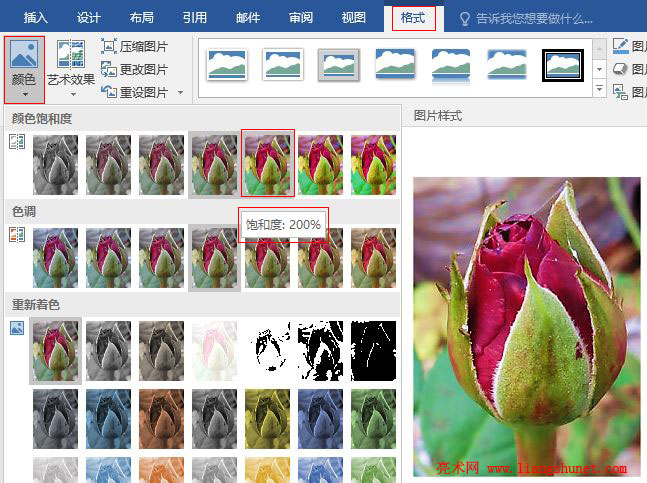Click the saturation section icon
The width and height of the screenshot is (647, 483).
(x=17, y=141)
